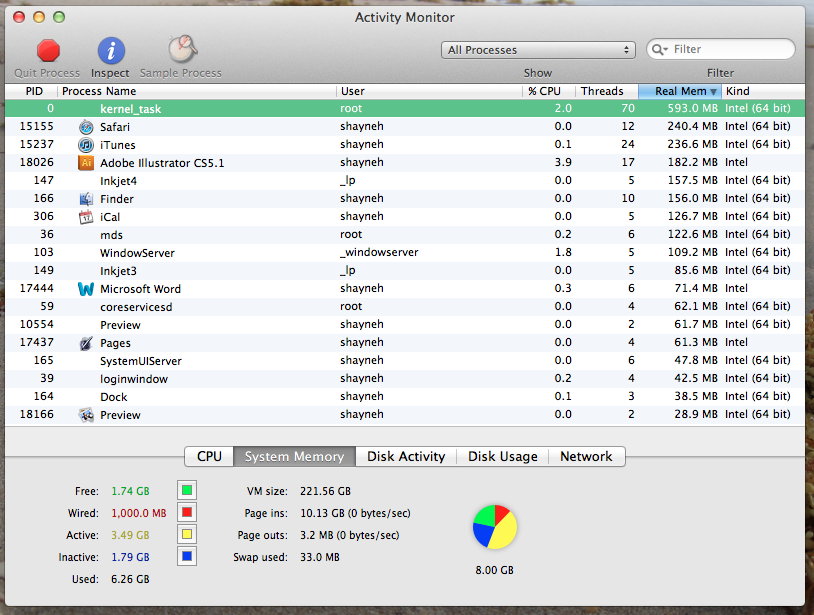Sort by the % CPU column header

549,91
